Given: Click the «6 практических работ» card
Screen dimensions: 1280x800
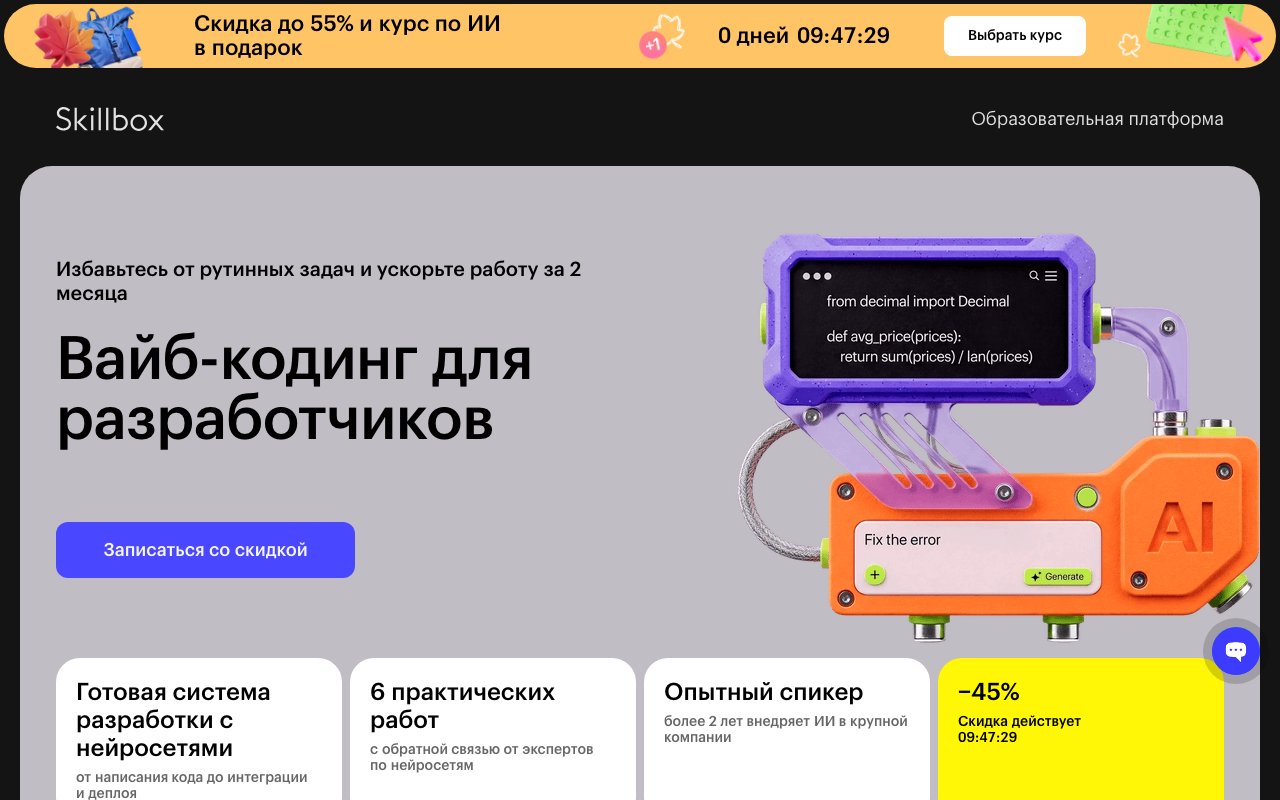Looking at the screenshot, I should pos(493,729).
